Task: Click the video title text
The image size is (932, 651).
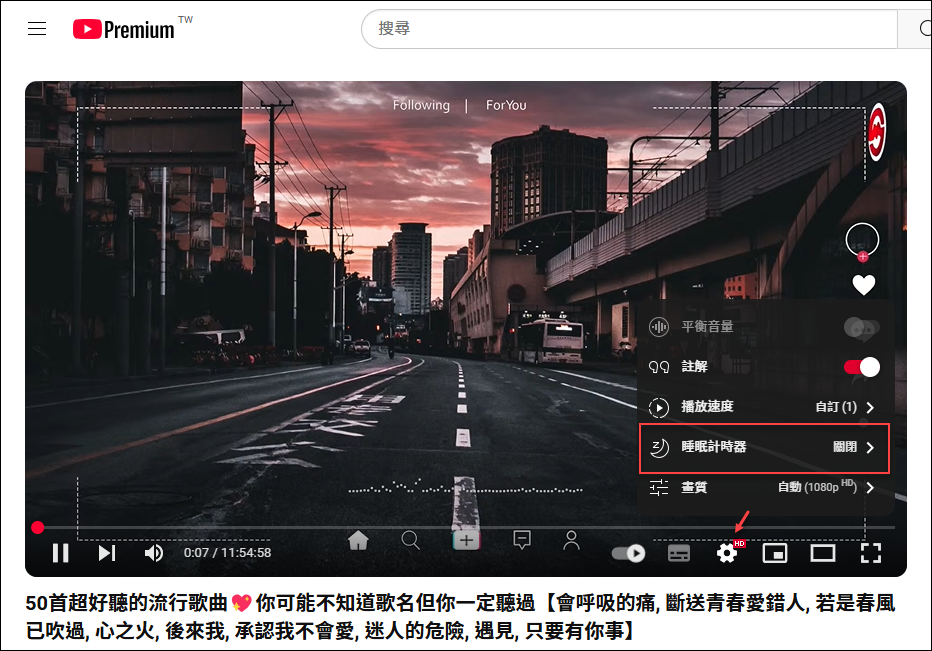Action: [460, 617]
